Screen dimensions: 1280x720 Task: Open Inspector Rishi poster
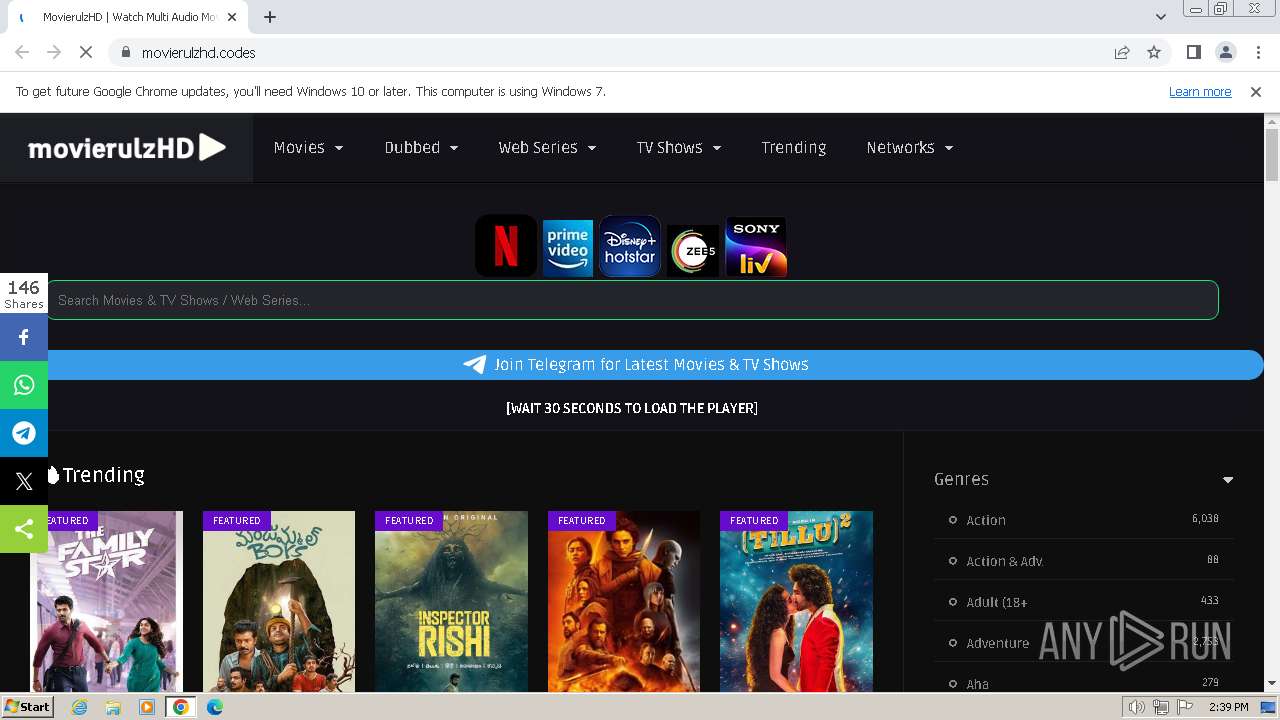451,601
